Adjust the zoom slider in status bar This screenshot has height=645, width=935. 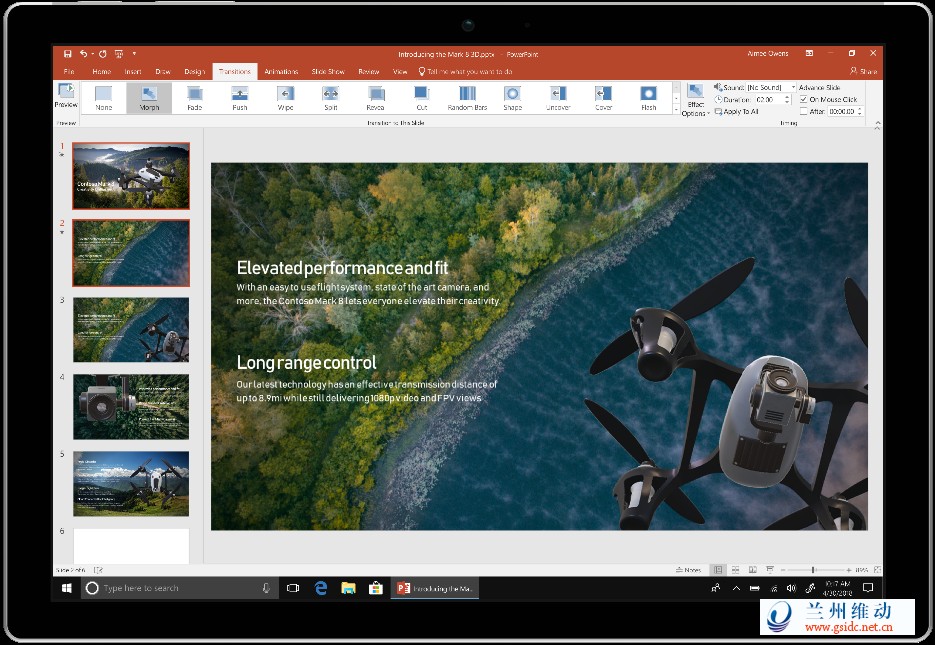[x=813, y=570]
